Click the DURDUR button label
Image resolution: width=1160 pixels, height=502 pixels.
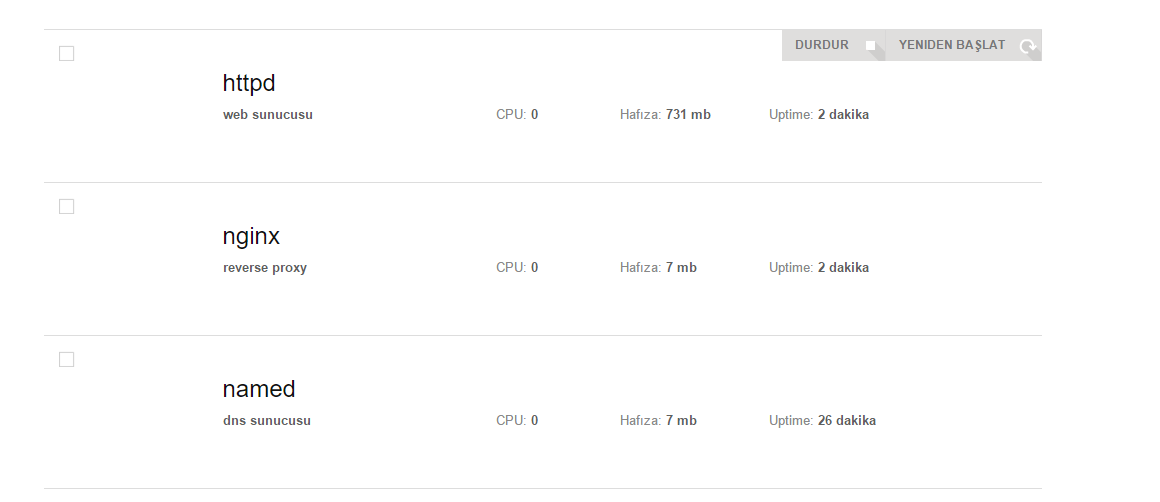point(821,45)
